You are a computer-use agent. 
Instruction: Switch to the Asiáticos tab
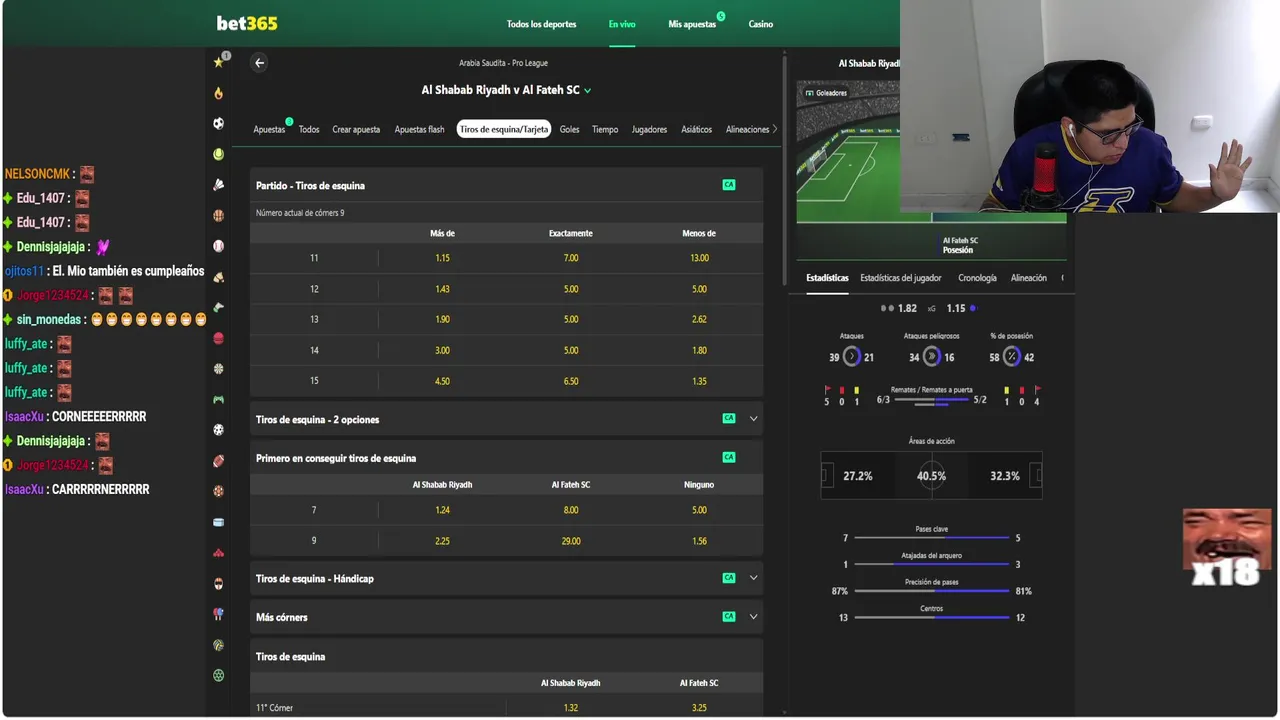click(x=697, y=129)
